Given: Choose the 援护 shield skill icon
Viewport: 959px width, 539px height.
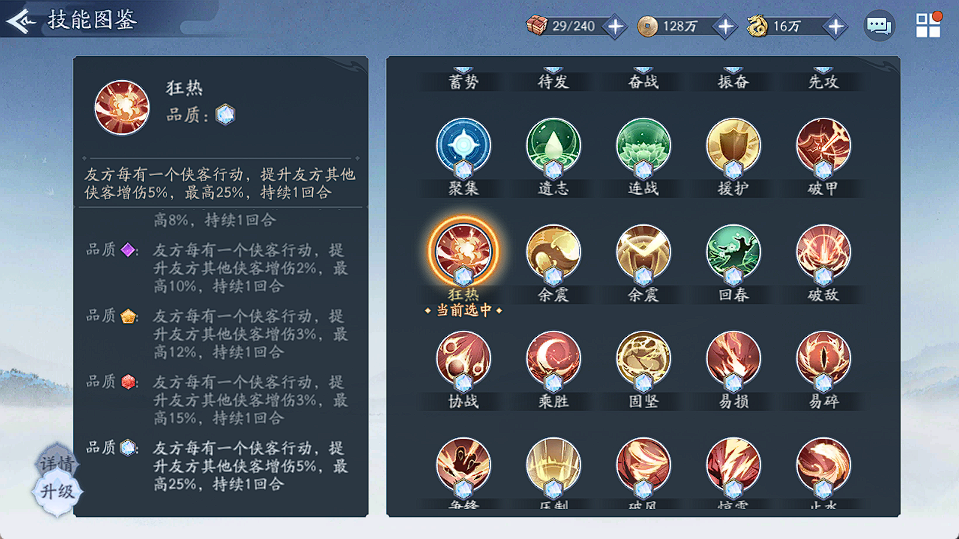Looking at the screenshot, I should [733, 147].
